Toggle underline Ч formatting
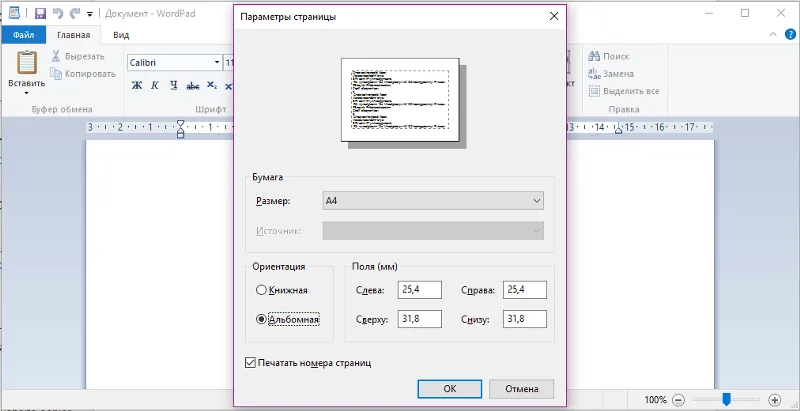This screenshot has height=411, width=800. (173, 86)
